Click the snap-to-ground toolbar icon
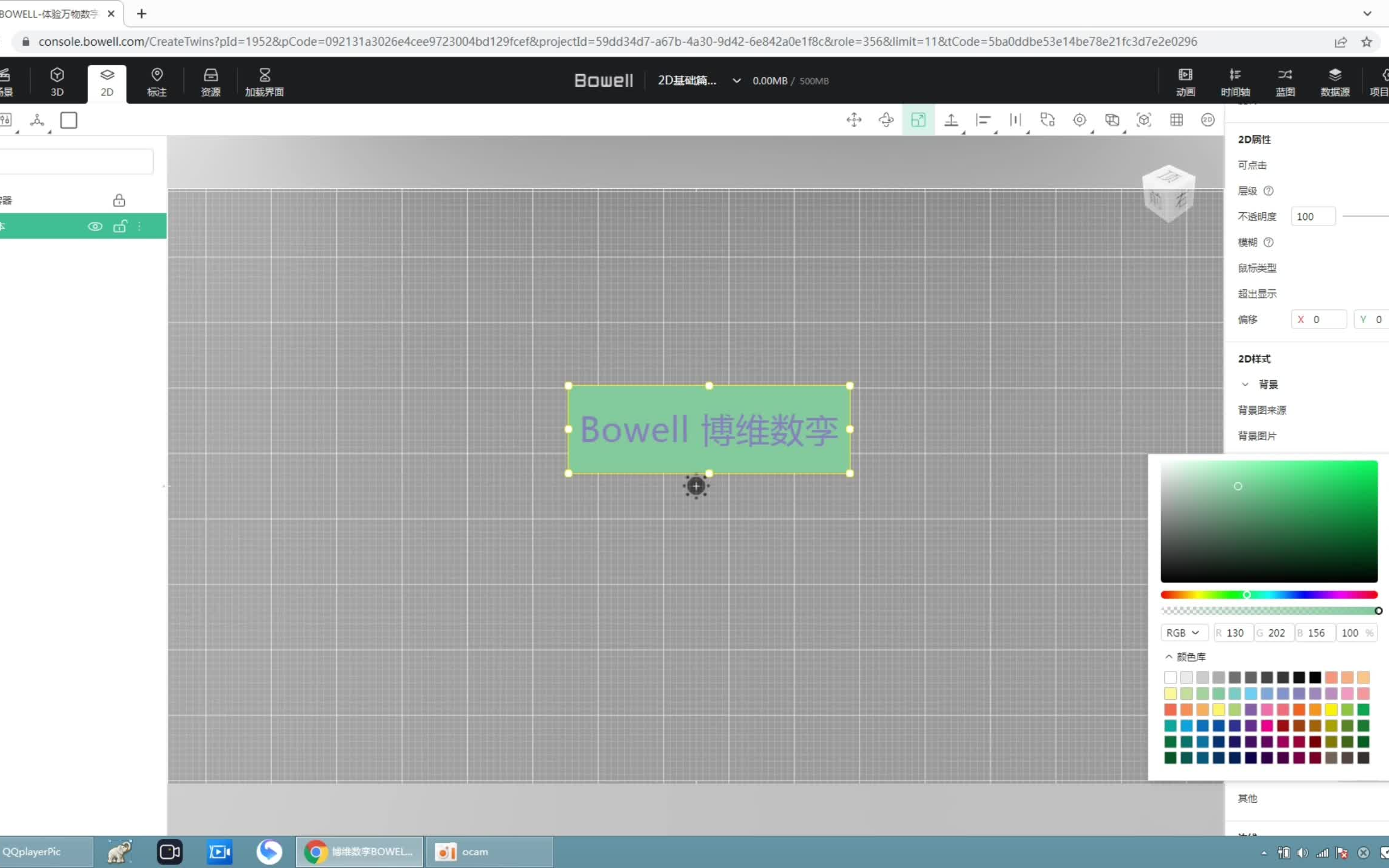 951,120
